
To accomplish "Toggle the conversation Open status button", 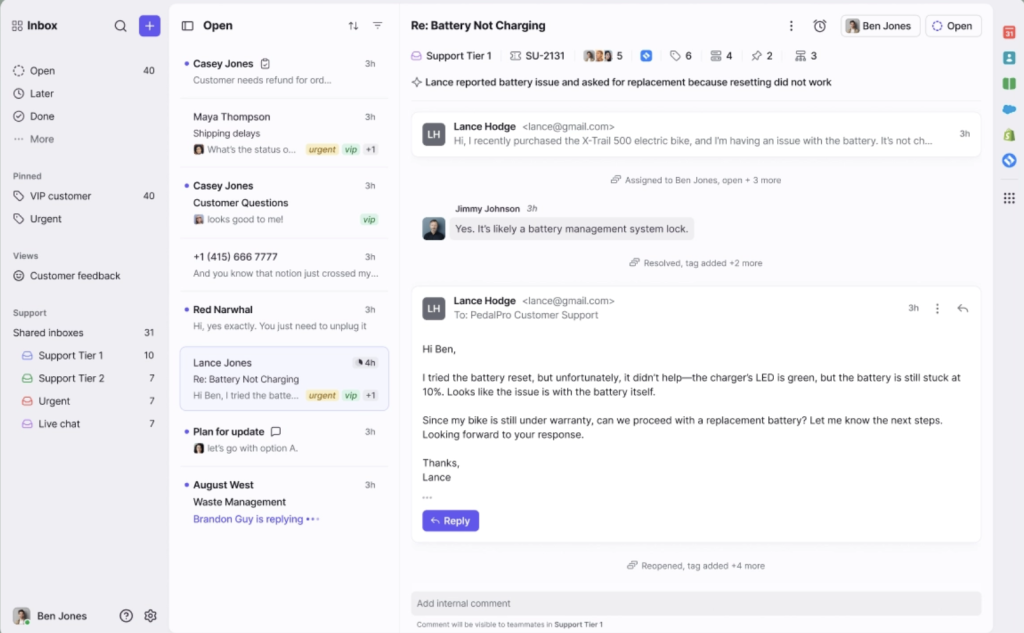I will pyautogui.click(x=952, y=26).
